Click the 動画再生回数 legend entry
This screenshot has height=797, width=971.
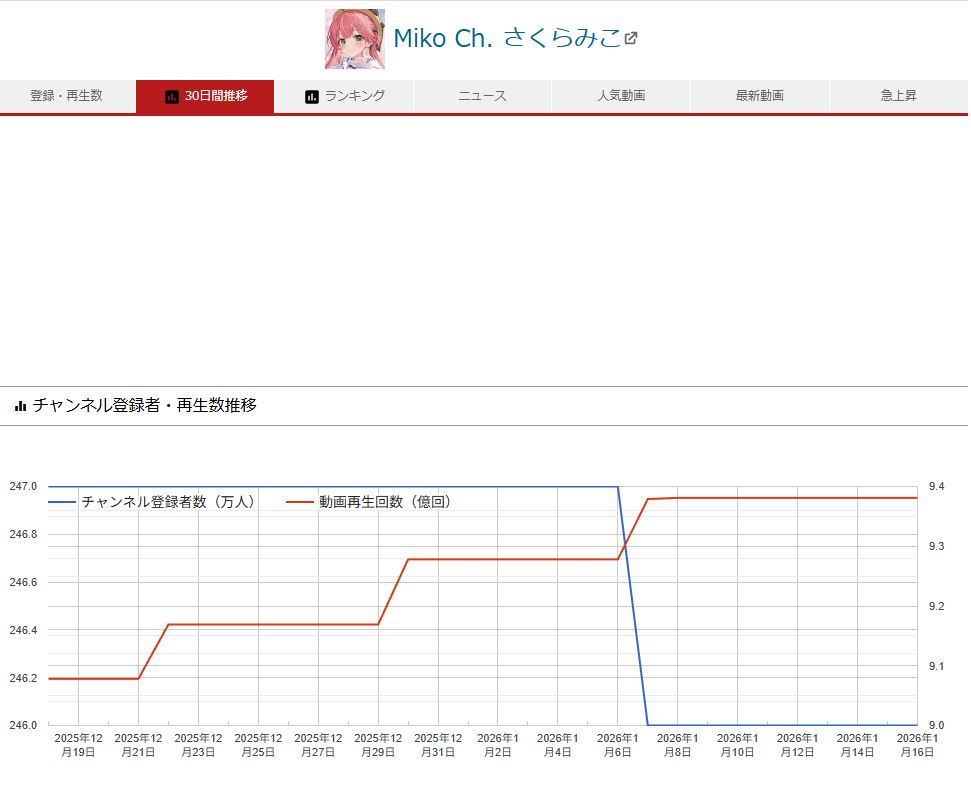(385, 502)
